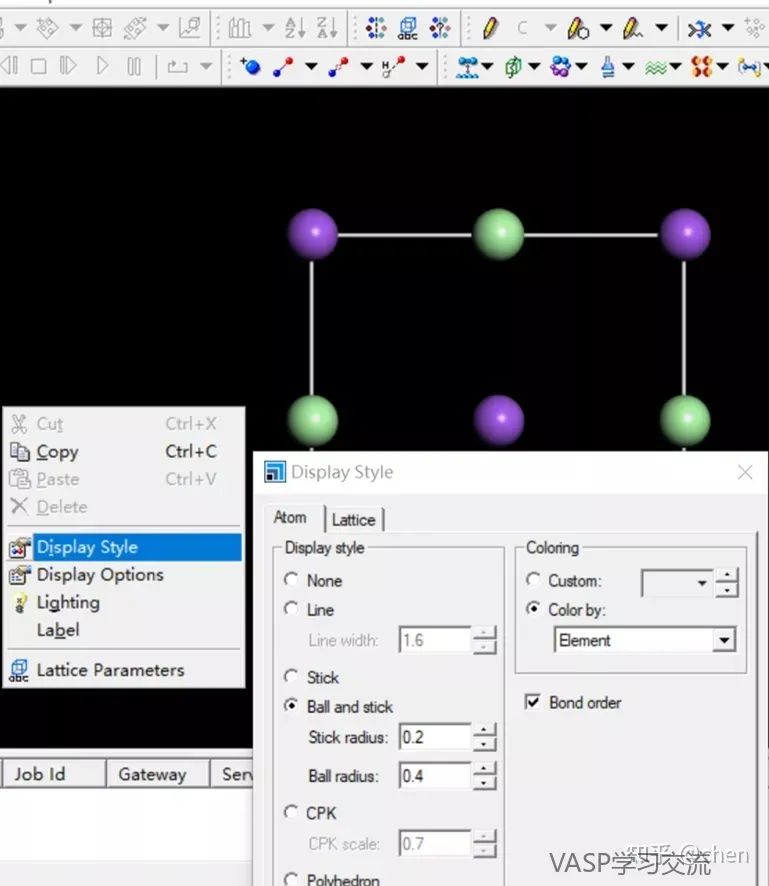The width and height of the screenshot is (769, 886).
Task: Open dropdown arrow next to Sketch Ring tool
Action: point(606,27)
